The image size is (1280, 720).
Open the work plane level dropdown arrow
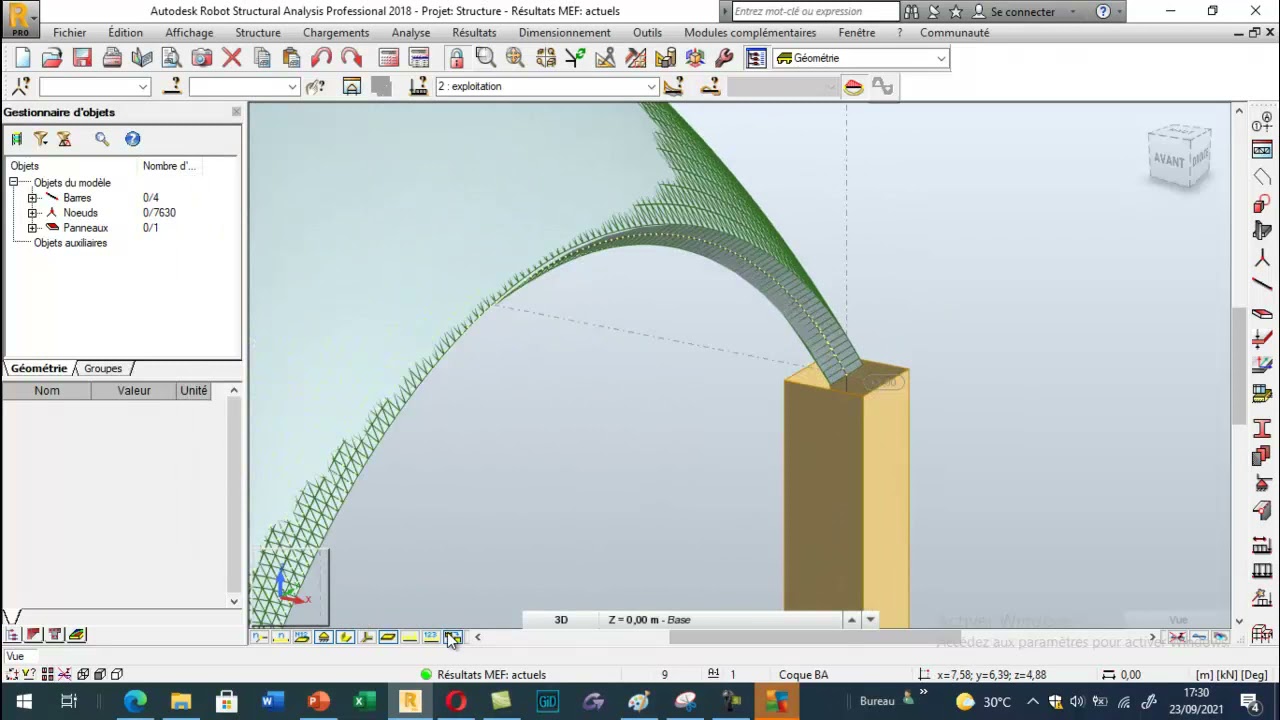870,620
